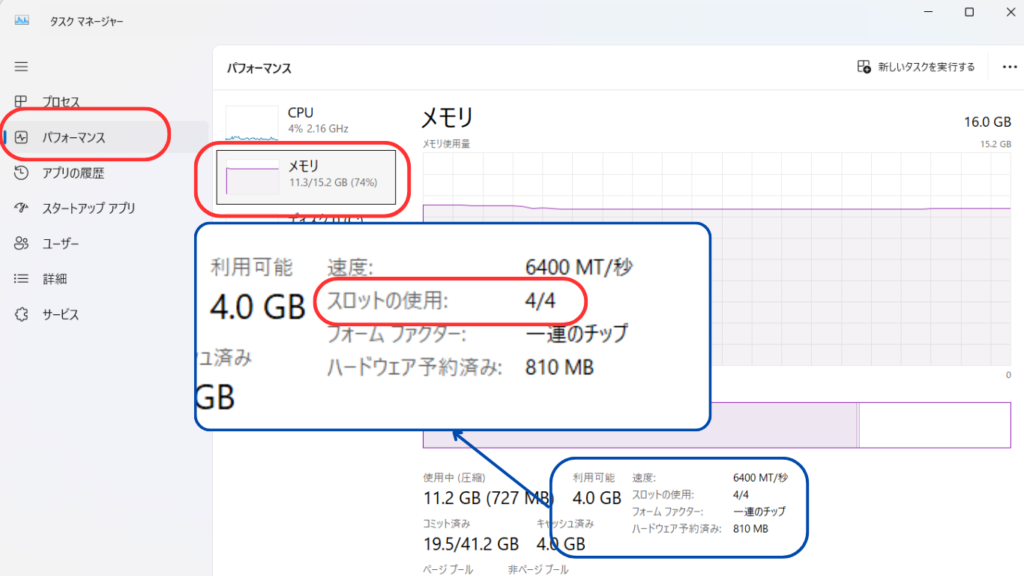
Task: Maximize the Task Manager window
Action: point(969,12)
